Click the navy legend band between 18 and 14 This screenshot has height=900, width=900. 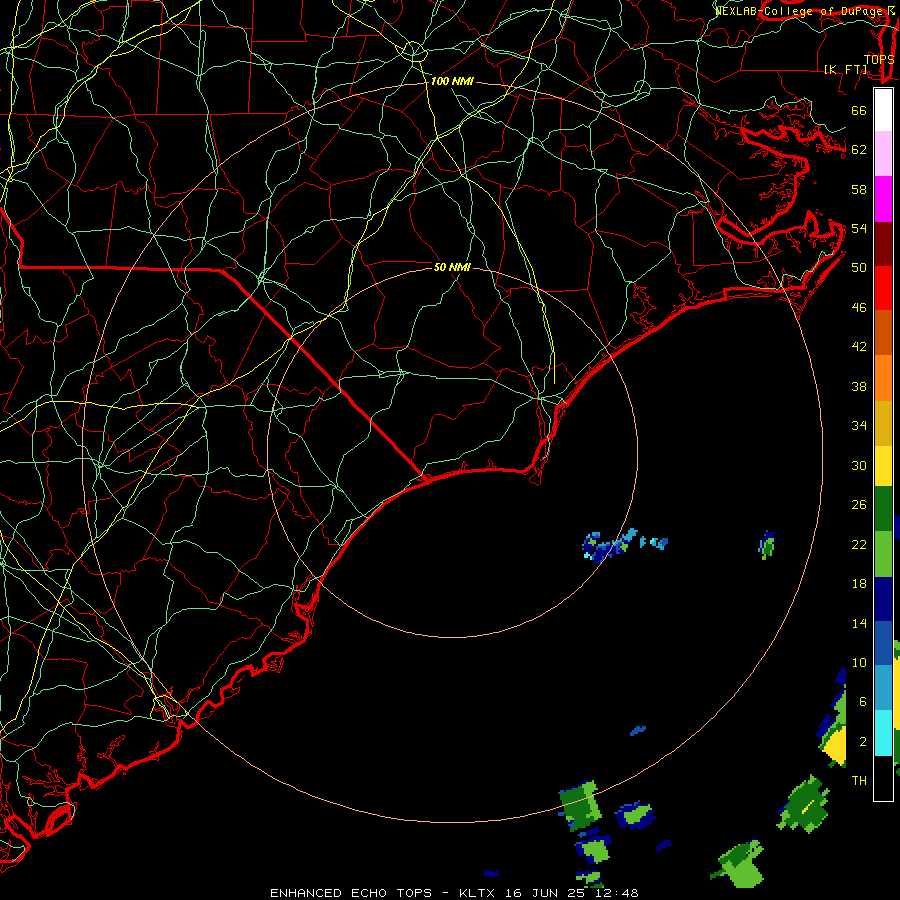(883, 599)
